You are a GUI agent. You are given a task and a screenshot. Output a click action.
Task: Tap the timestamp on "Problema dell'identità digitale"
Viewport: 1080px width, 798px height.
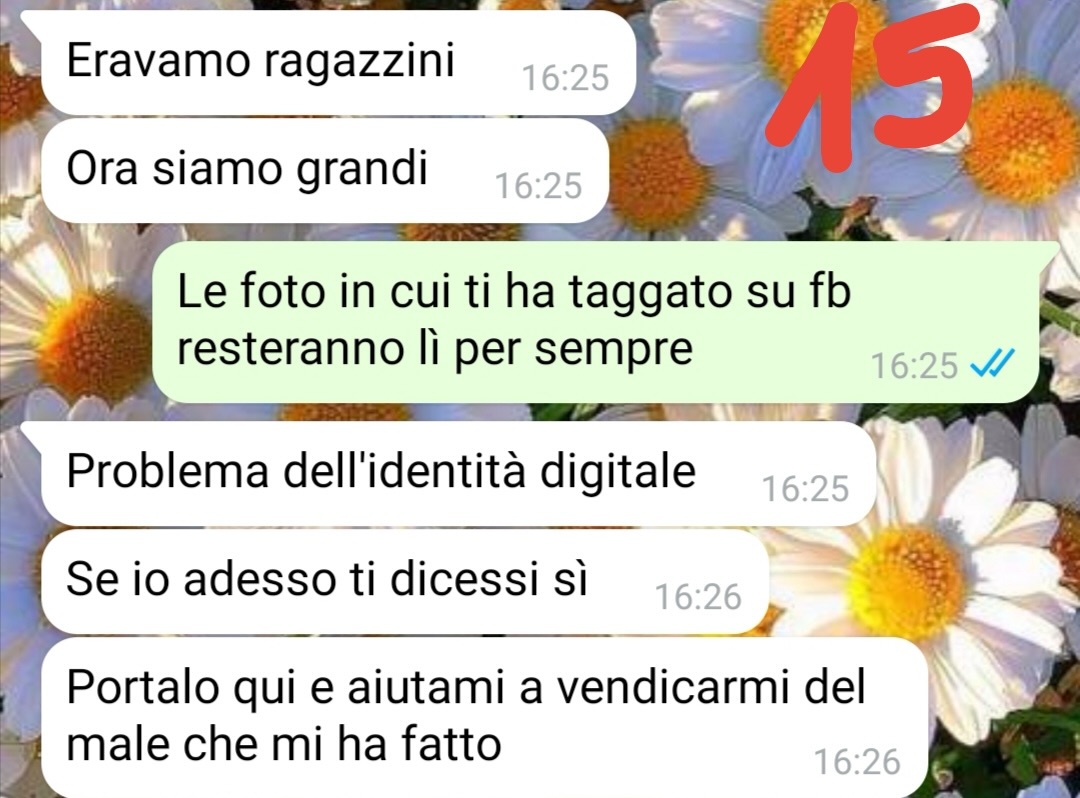(805, 489)
